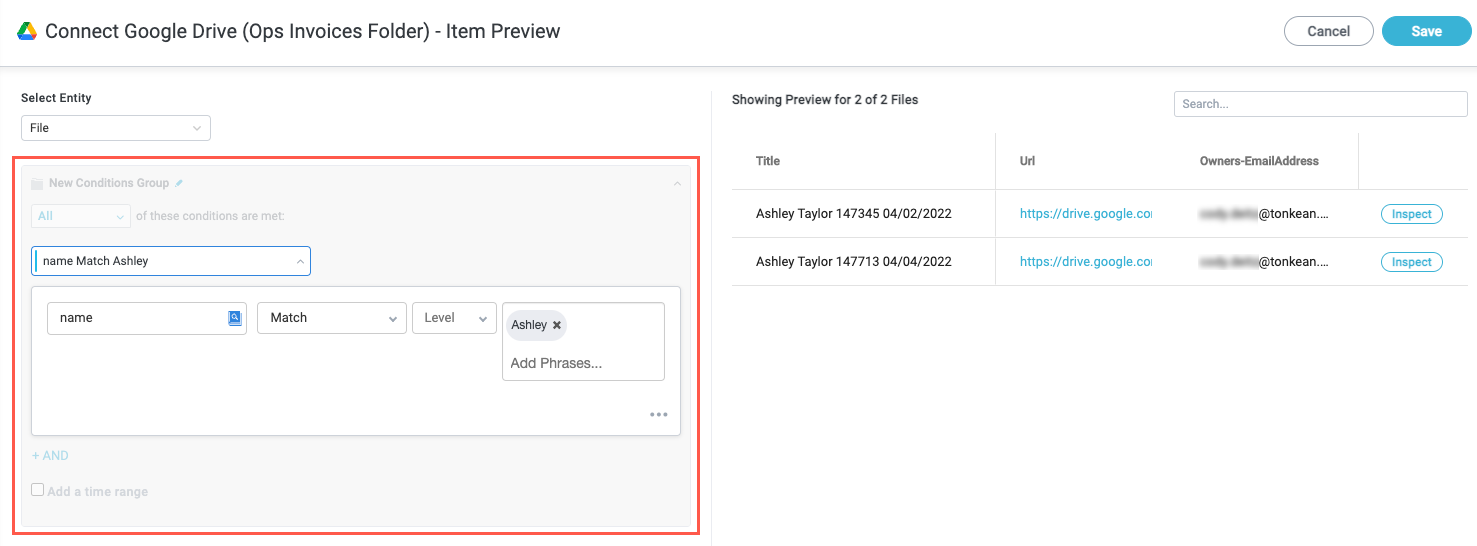Click the pencil icon to rename conditions group
1477x546 pixels.
179,184
